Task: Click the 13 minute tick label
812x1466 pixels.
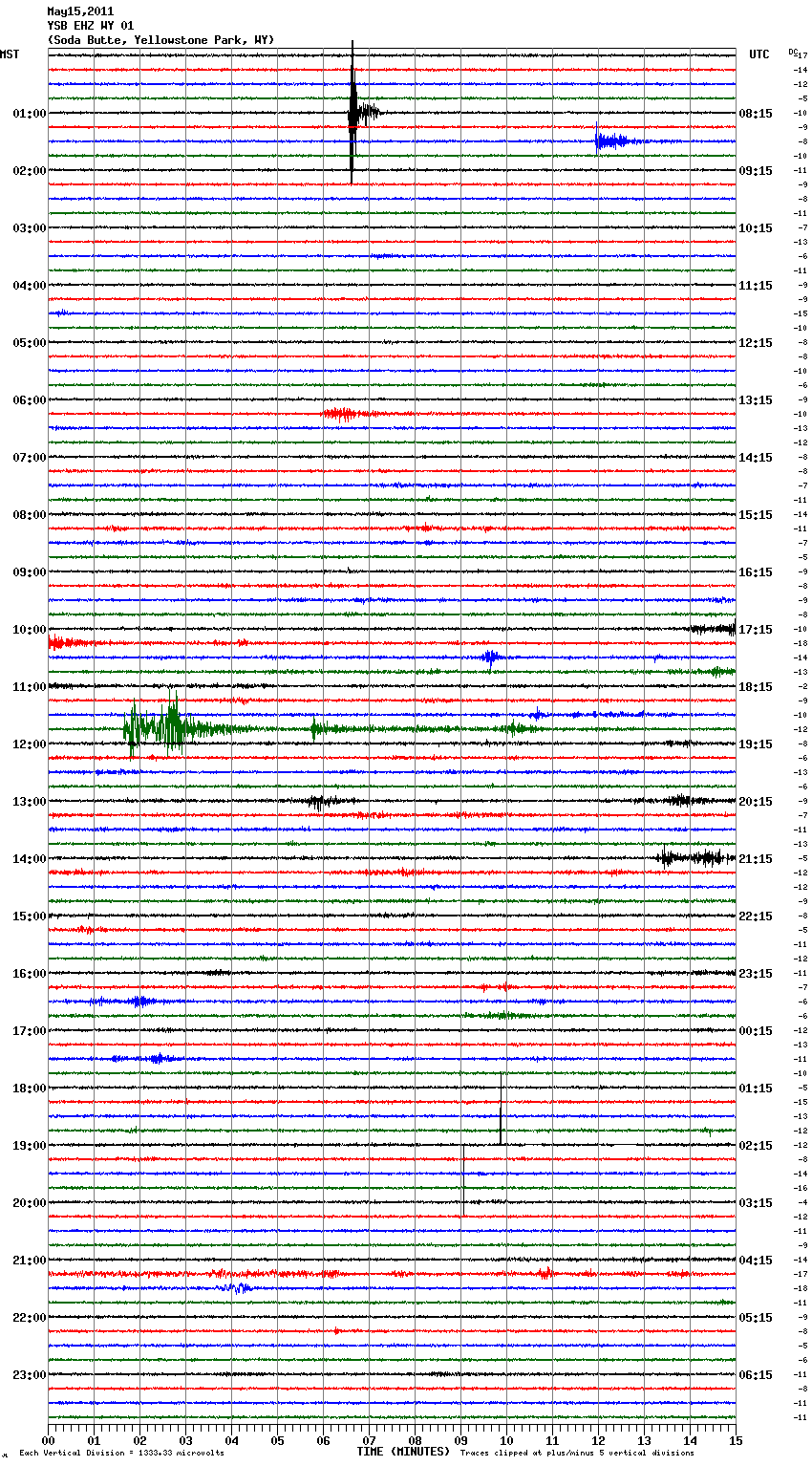Action: coord(644,1440)
